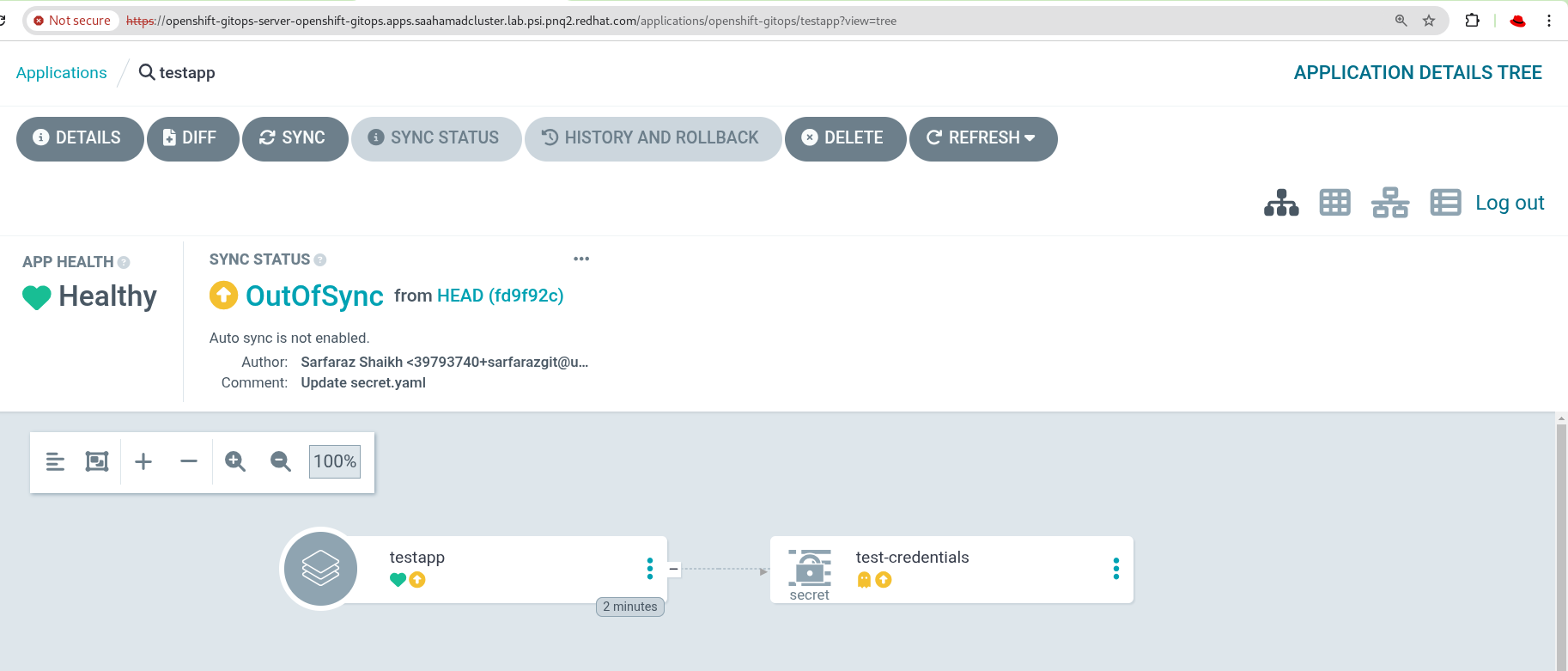Open the sync status ellipsis menu
This screenshot has width=1568, height=671.
coord(581,259)
